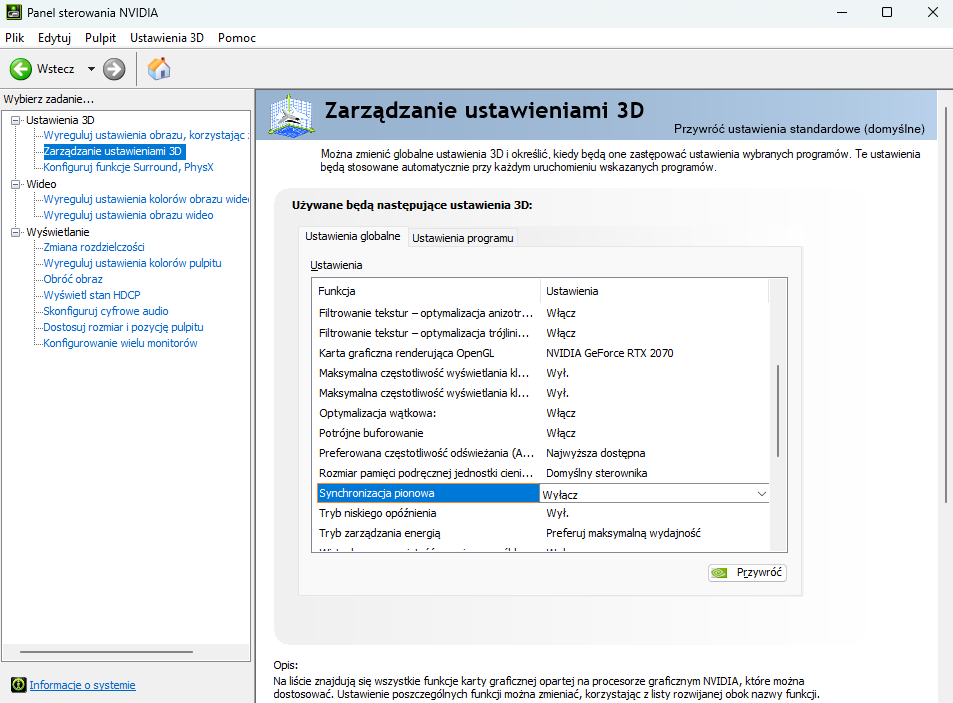This screenshot has height=703, width=953.
Task: Open Obróć obraz page
Action: click(x=73, y=279)
